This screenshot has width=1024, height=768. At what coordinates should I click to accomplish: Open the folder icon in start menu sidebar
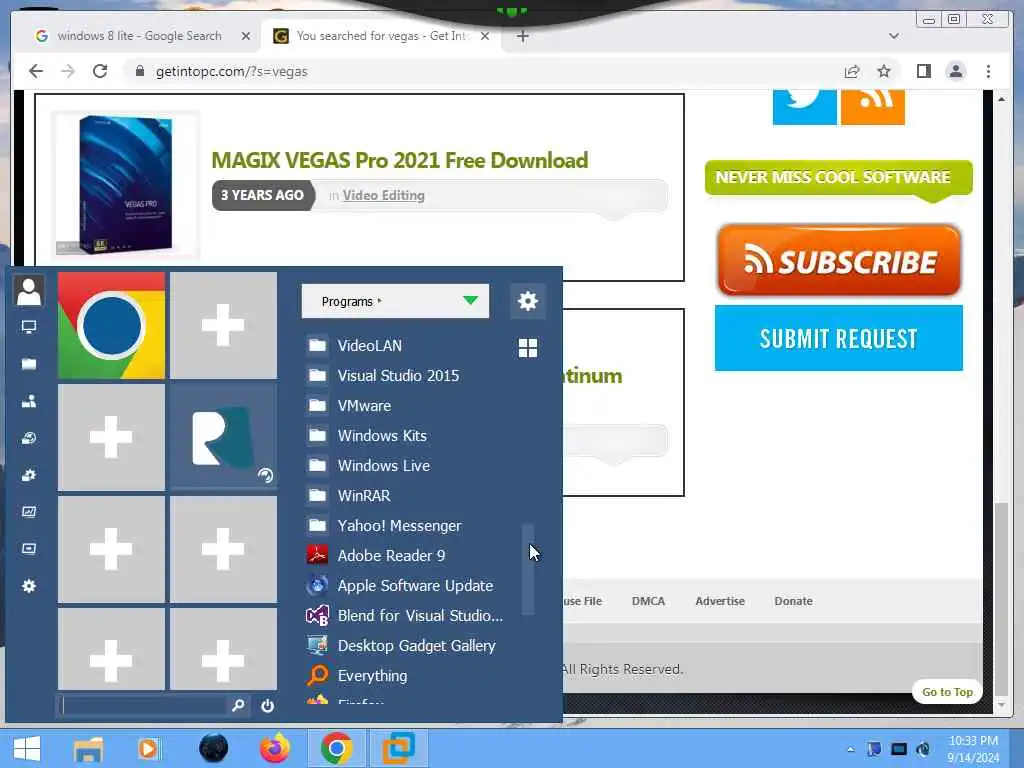[x=29, y=364]
